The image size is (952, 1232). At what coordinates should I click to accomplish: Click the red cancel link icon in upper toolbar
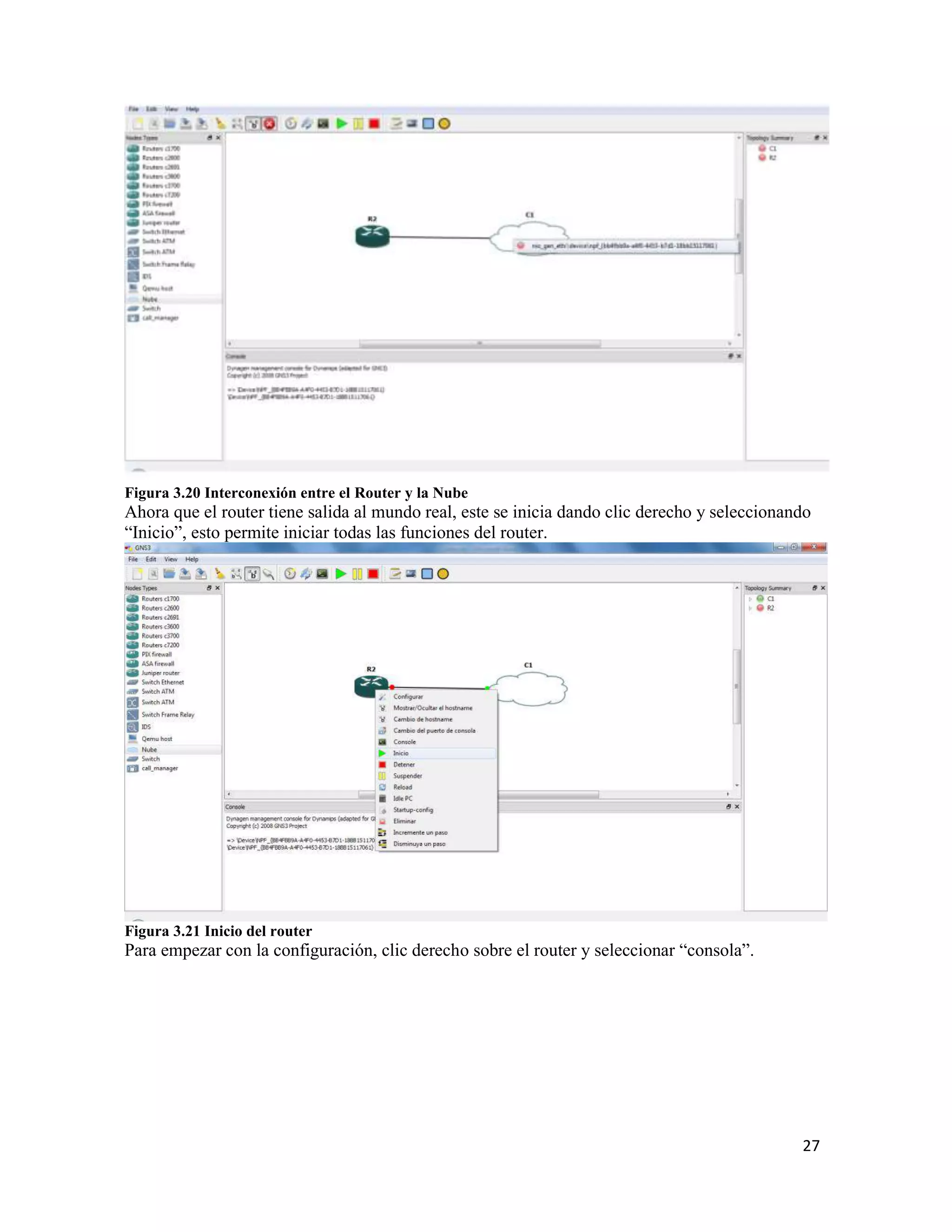pos(270,124)
